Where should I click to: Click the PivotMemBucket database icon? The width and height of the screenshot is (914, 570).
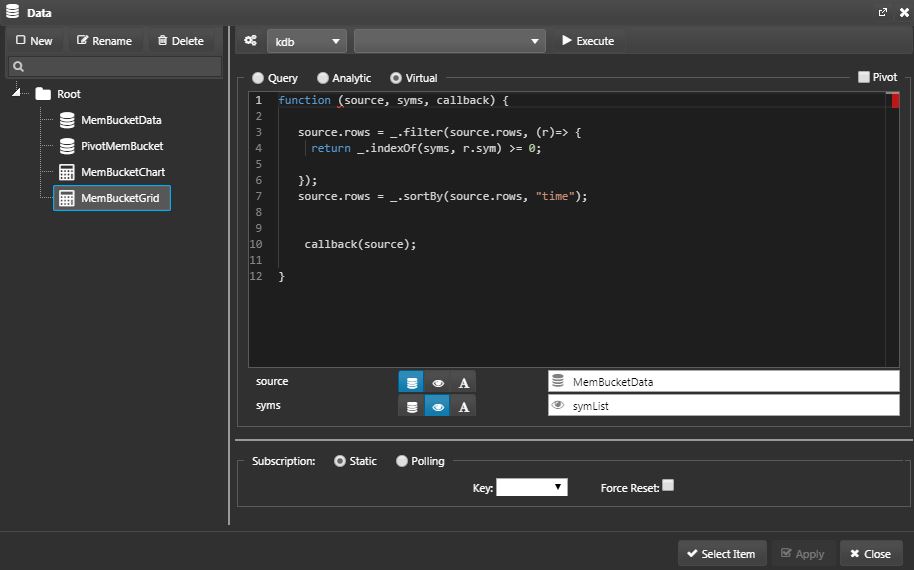tap(67, 146)
